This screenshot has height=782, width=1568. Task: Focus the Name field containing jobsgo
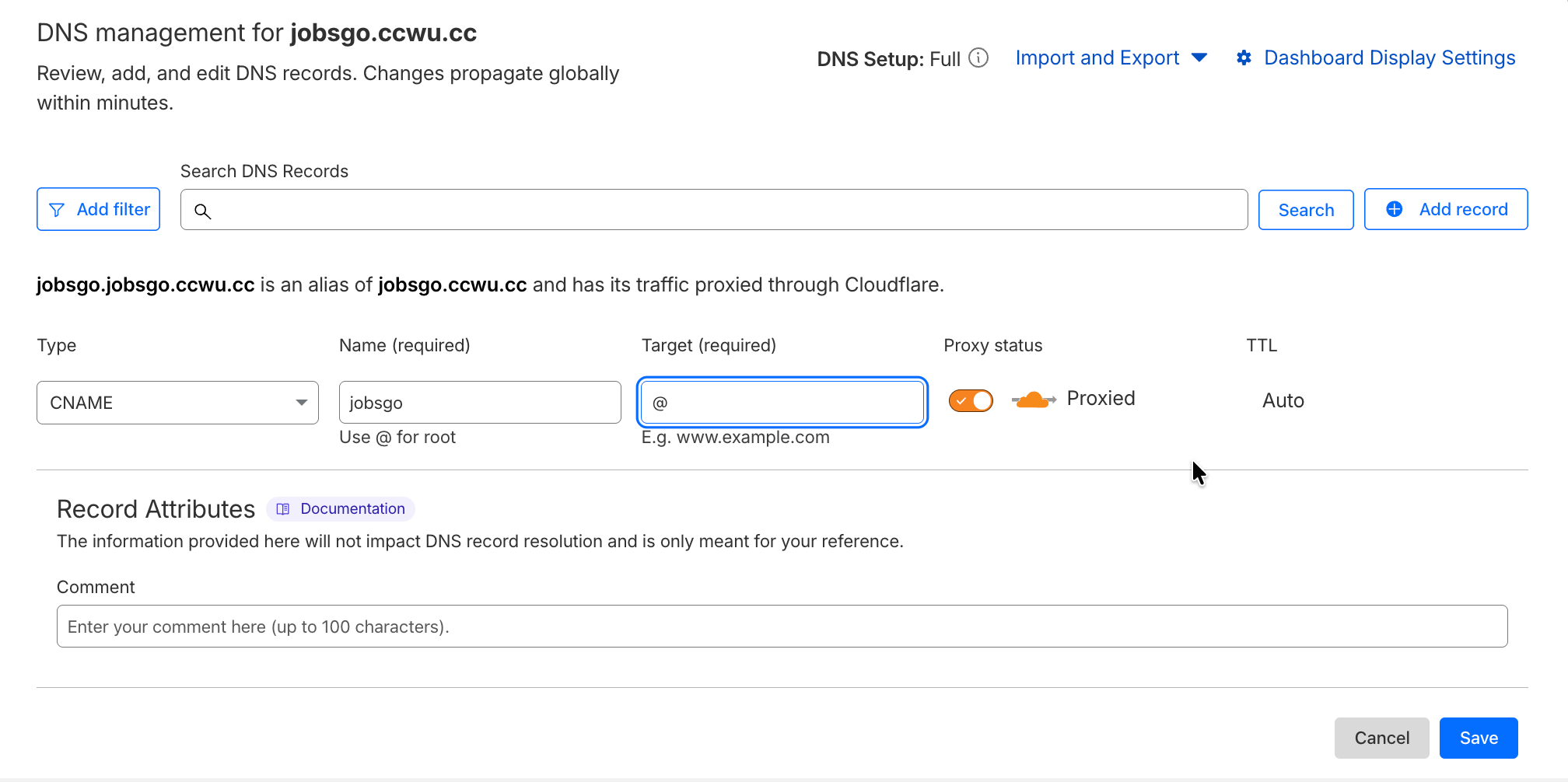pyautogui.click(x=480, y=403)
